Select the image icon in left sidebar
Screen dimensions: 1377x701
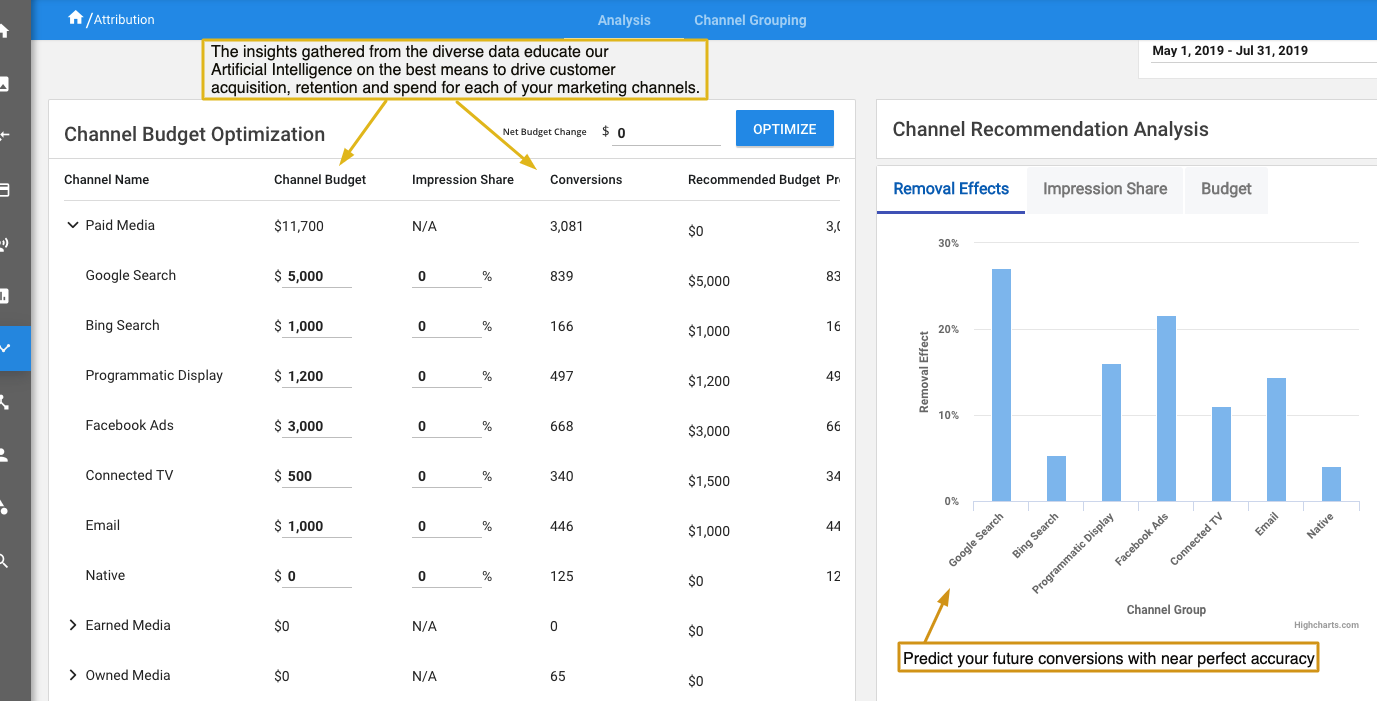5,84
